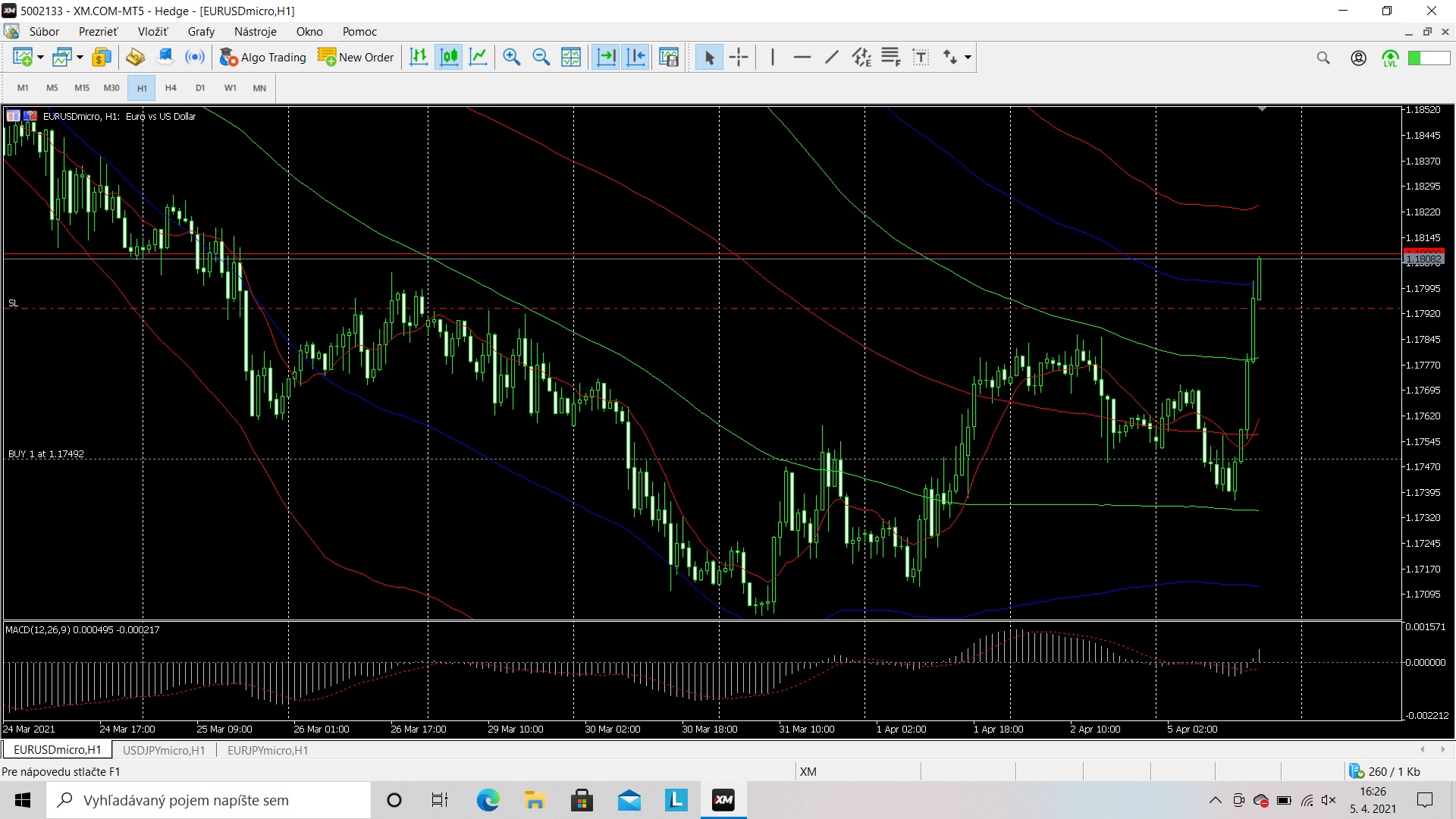Open the VPS cloud hosting icon
This screenshot has width=1456, height=819.
[165, 57]
